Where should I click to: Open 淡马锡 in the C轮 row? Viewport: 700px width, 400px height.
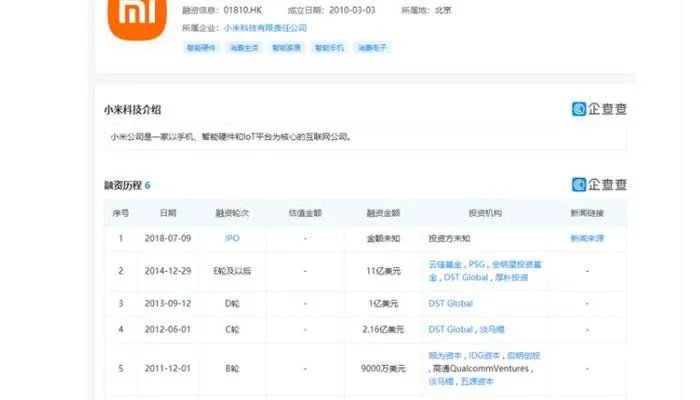click(492, 329)
